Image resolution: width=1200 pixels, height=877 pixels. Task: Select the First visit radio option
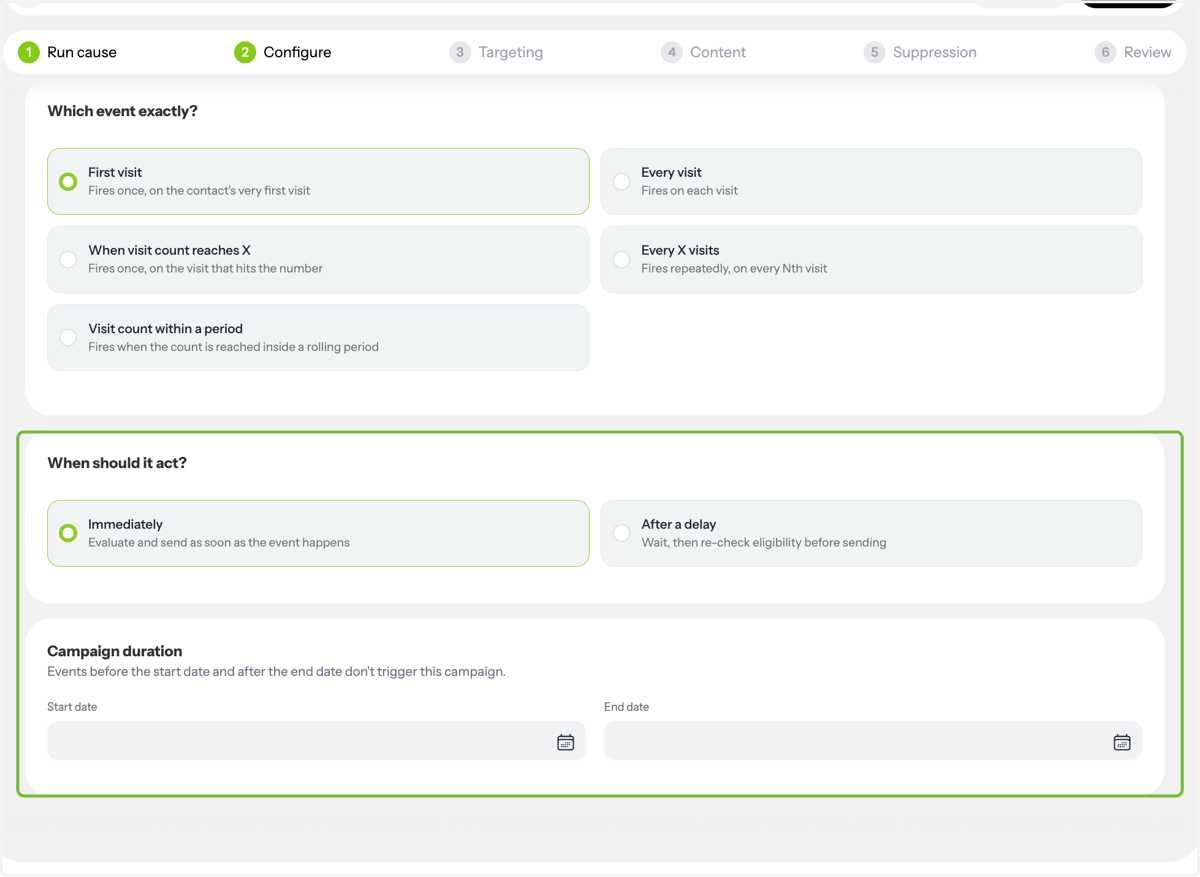tap(318, 181)
